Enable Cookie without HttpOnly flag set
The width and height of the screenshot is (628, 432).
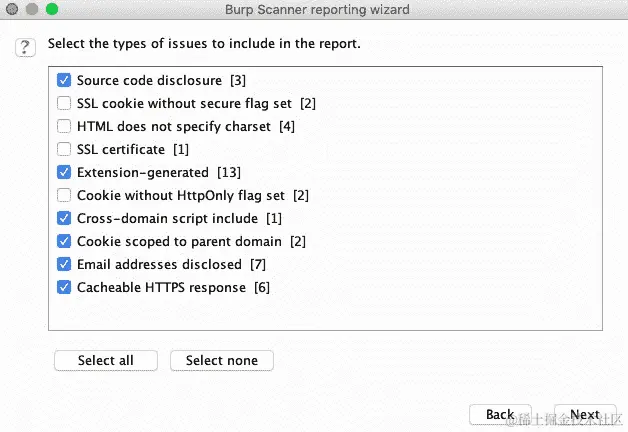coord(64,195)
